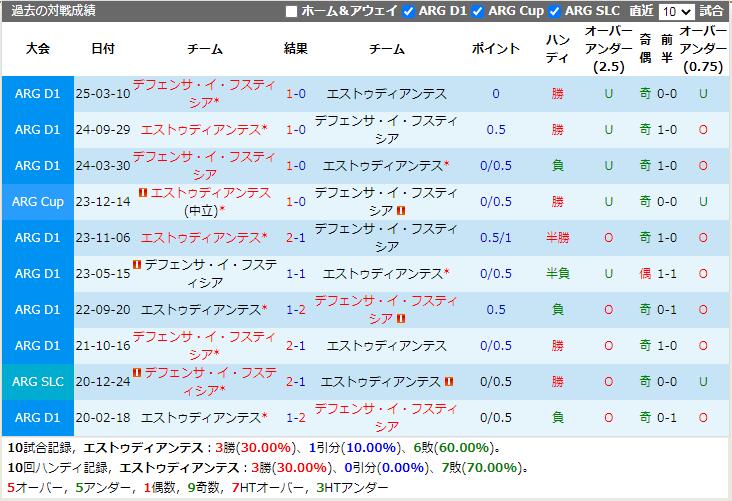Click away team エストゥディアンテス in 25-03-10 row
Image resolution: width=732 pixels, height=501 pixels.
click(387, 94)
